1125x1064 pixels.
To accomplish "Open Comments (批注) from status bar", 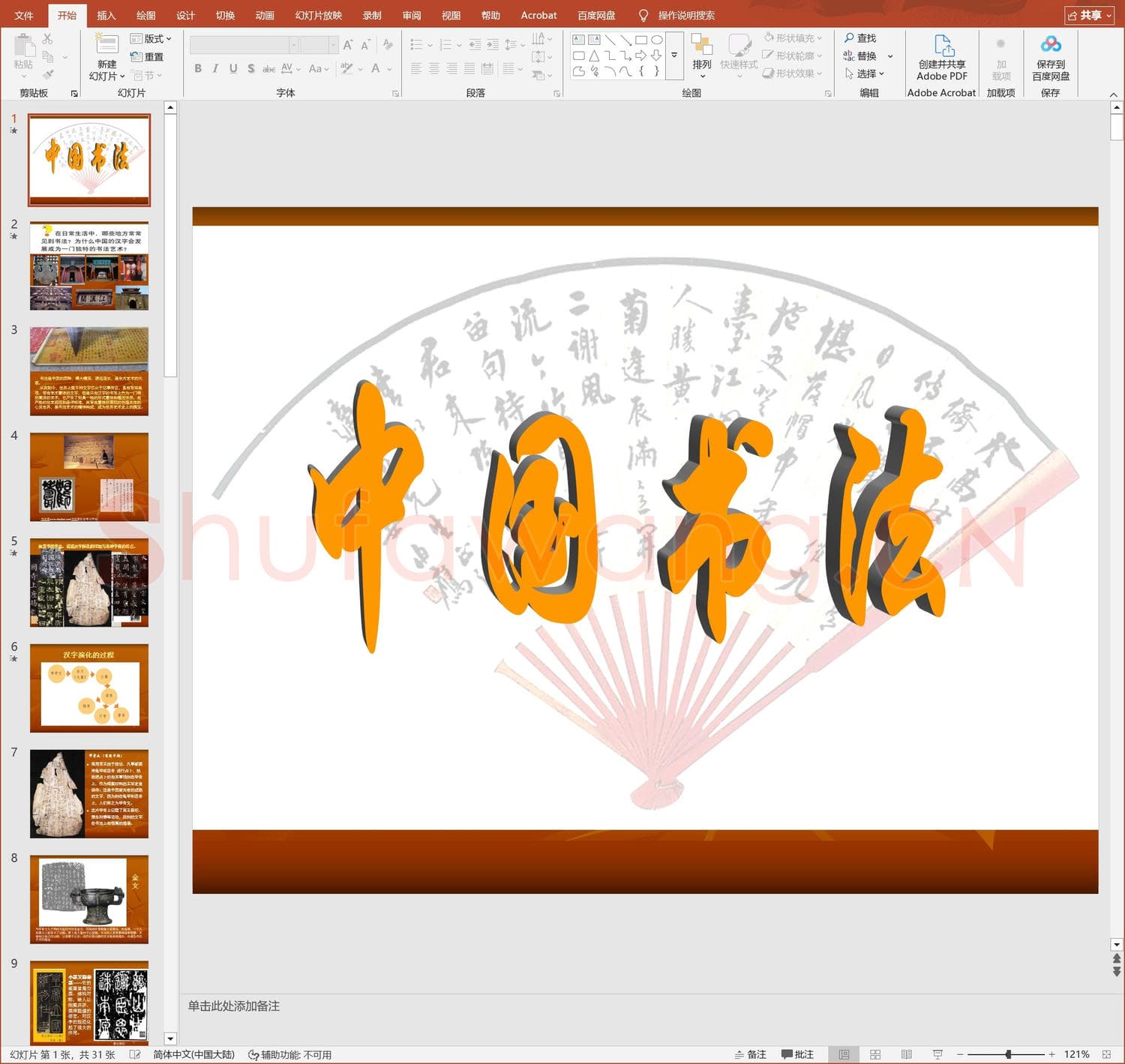I will click(x=797, y=1054).
